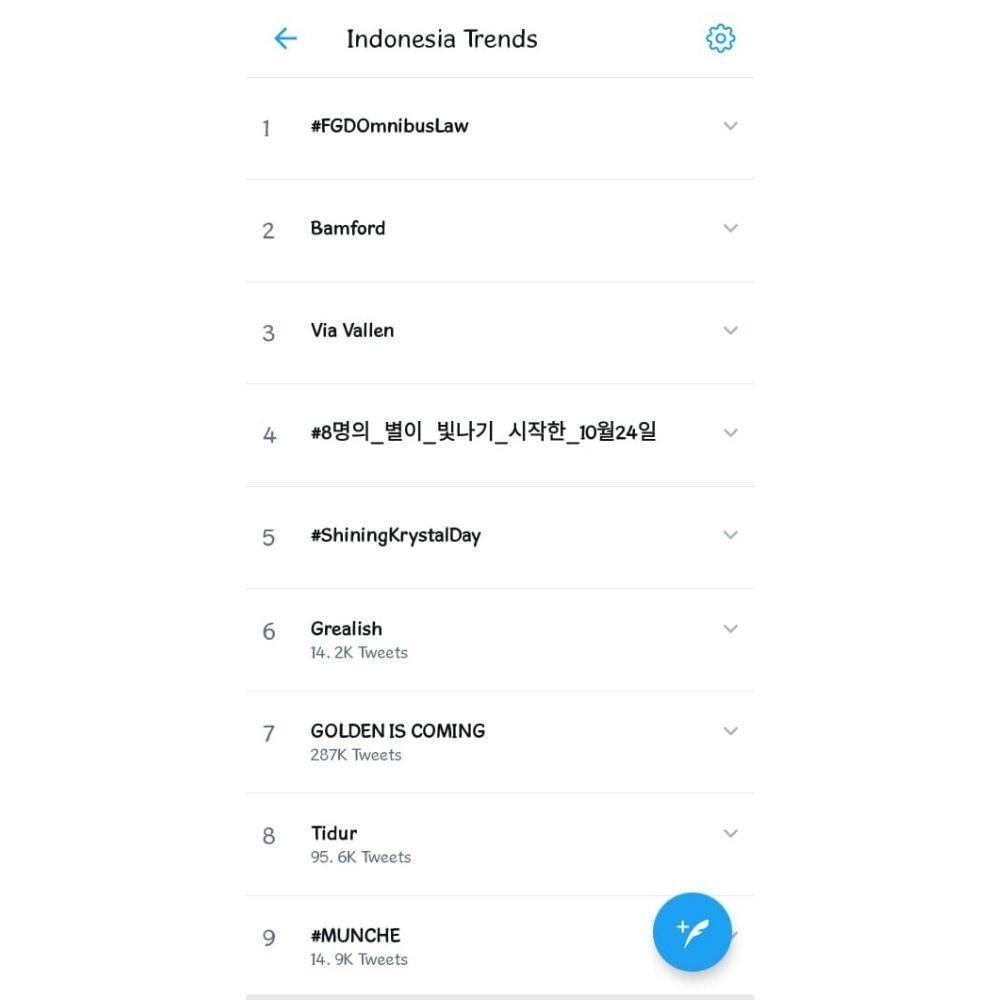This screenshot has height=1000, width=1000.
Task: Open the #MUNCHE hashtag trend
Action: [x=355, y=936]
